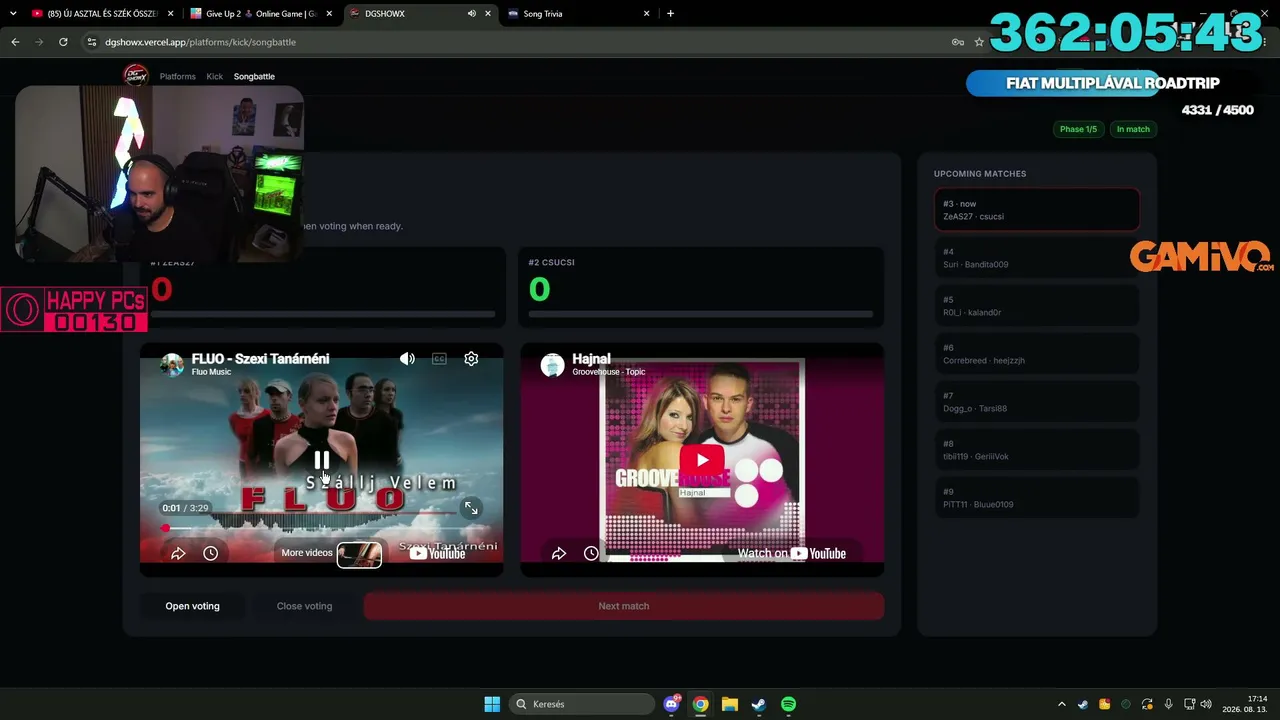Open Groovehouse Topic channel avatar
Viewport: 1280px width, 720px height.
(x=552, y=364)
